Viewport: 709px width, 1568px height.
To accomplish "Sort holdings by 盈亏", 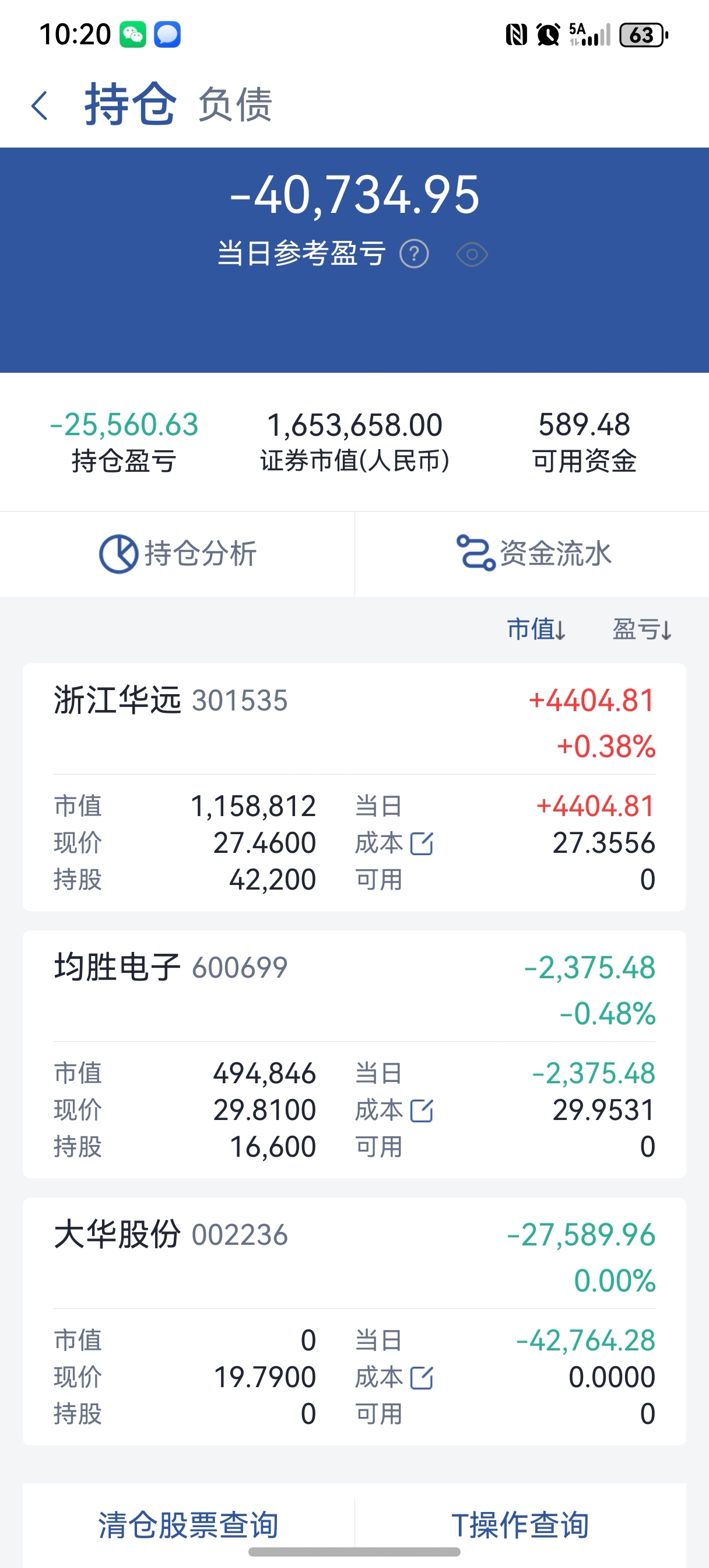I will point(641,629).
